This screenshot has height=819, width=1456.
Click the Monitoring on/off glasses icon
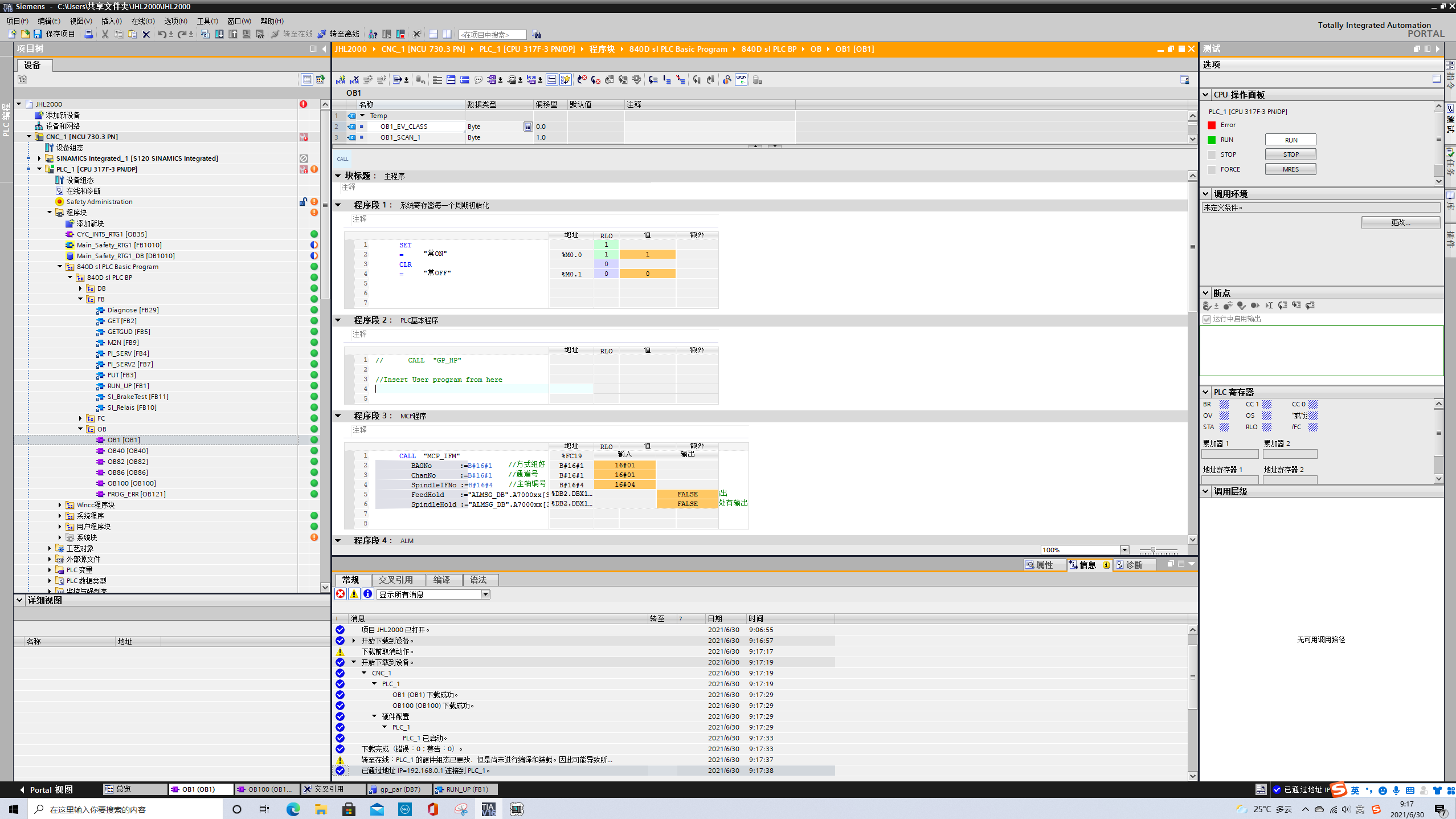(741, 80)
